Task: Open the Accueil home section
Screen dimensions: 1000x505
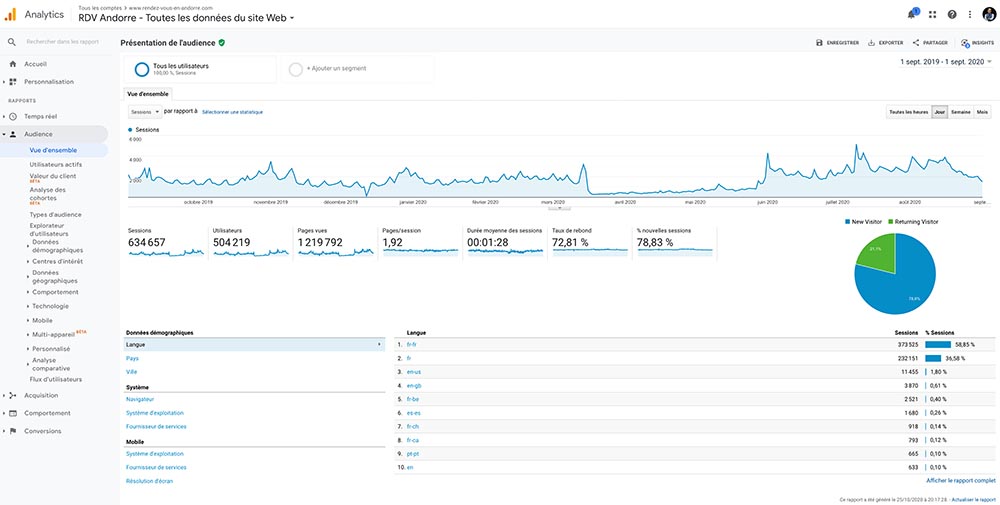Action: [35, 64]
